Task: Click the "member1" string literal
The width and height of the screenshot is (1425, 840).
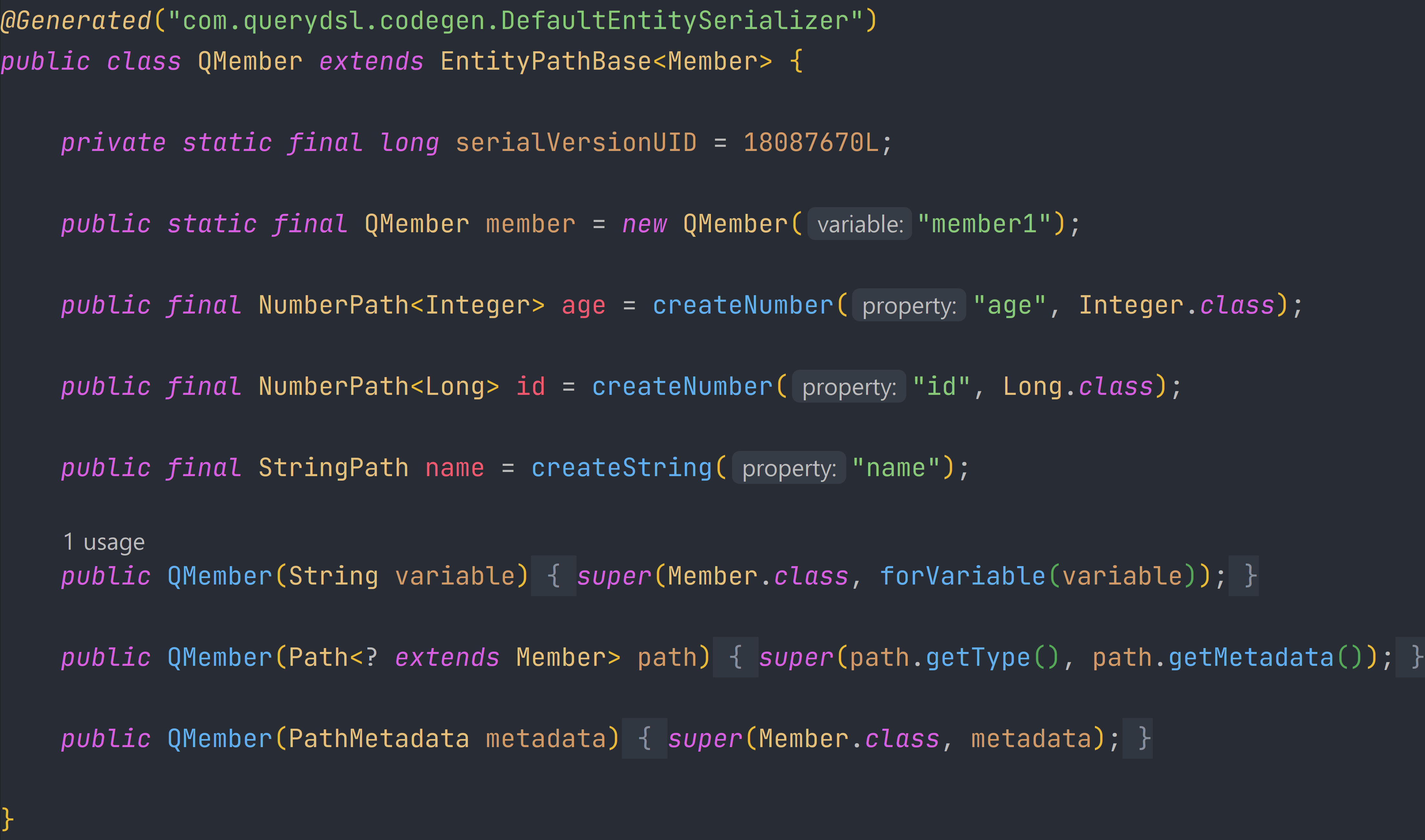Action: [984, 224]
